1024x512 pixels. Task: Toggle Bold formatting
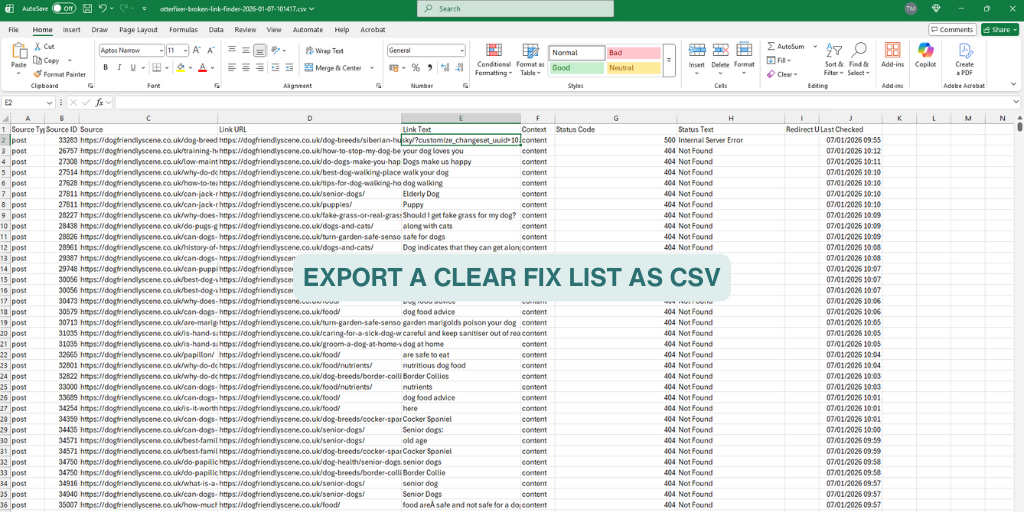105,68
